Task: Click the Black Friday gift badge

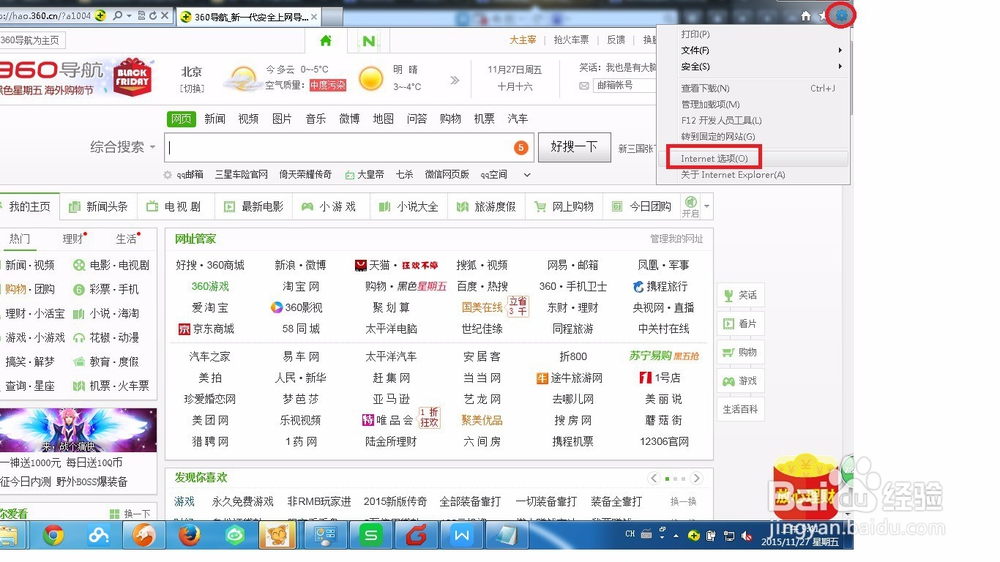Action: [x=133, y=77]
